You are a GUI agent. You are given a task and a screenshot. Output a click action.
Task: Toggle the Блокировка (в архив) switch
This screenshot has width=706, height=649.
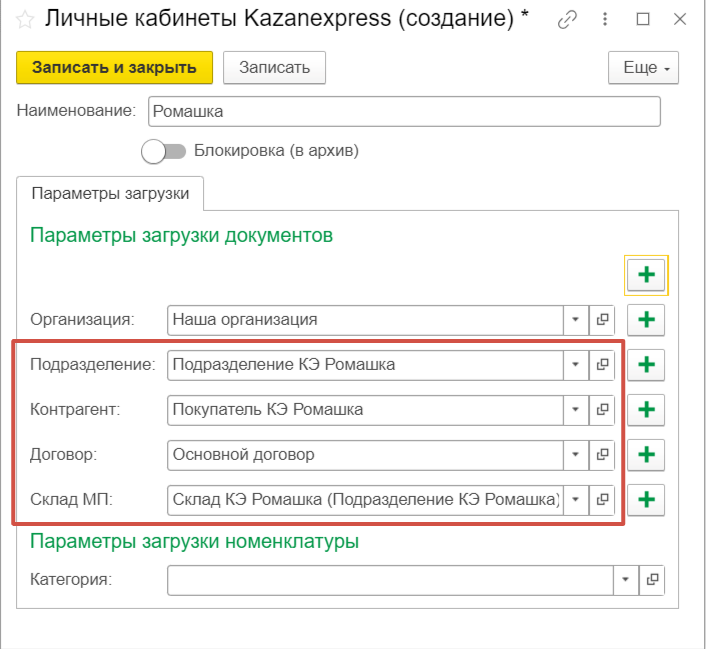pyautogui.click(x=164, y=151)
